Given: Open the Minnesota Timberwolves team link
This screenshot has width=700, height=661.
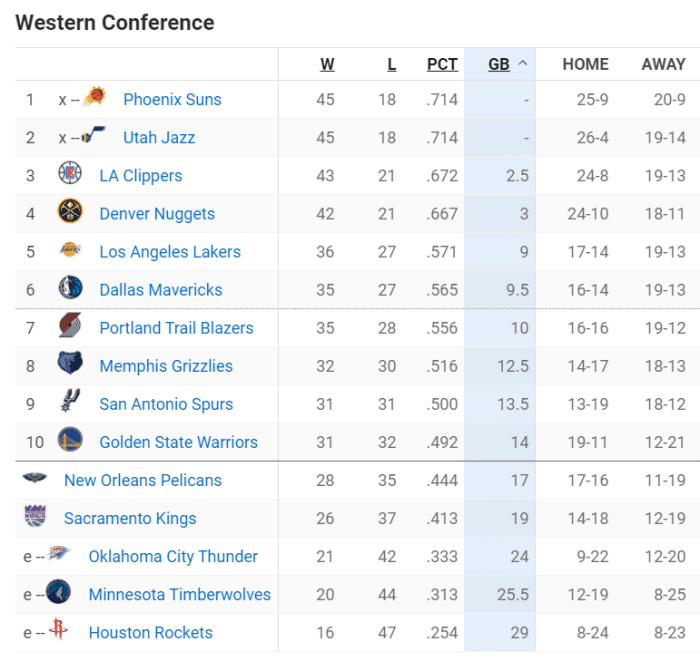Looking at the screenshot, I should click(179, 594).
